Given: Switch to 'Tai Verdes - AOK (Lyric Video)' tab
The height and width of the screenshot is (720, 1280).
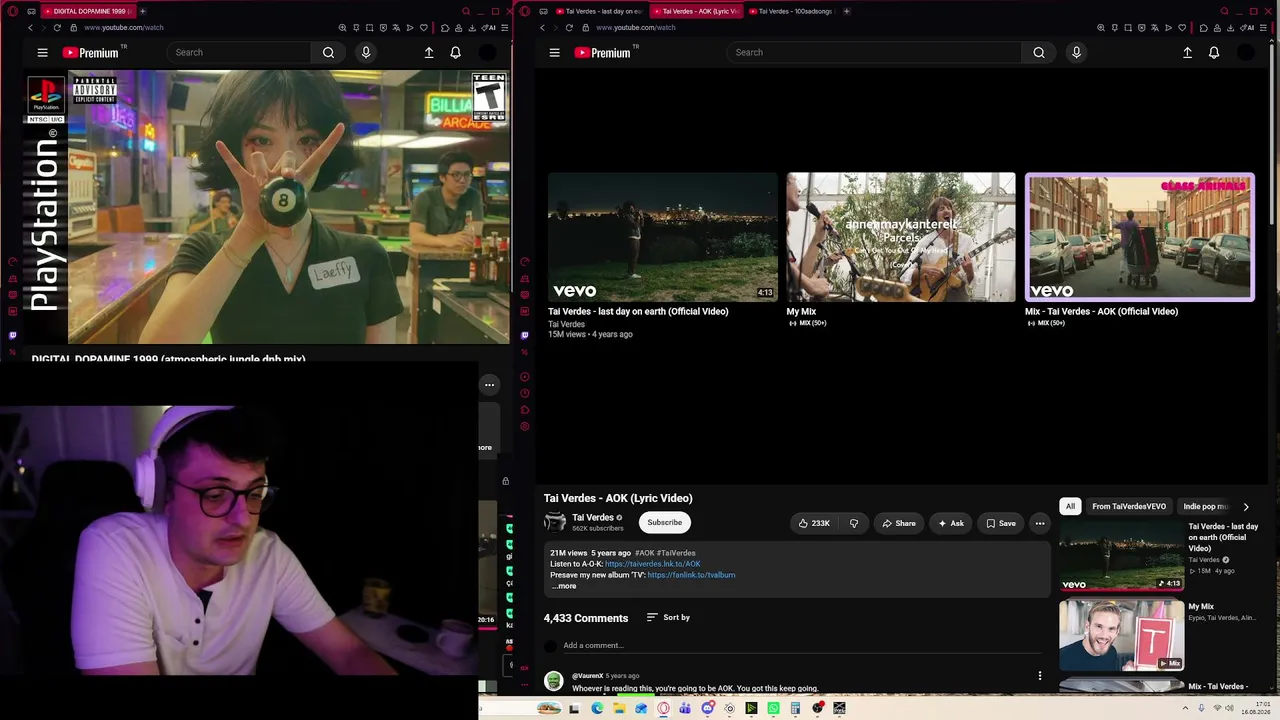Looking at the screenshot, I should pos(695,11).
